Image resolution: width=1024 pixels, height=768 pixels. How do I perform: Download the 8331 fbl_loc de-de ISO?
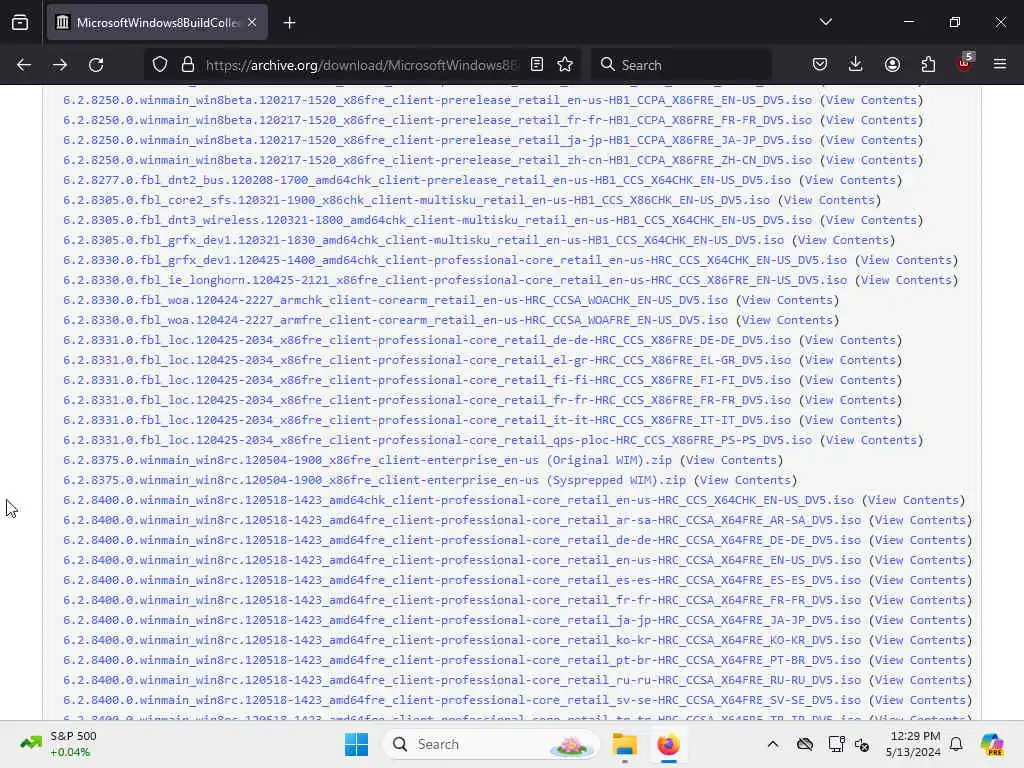coord(426,340)
